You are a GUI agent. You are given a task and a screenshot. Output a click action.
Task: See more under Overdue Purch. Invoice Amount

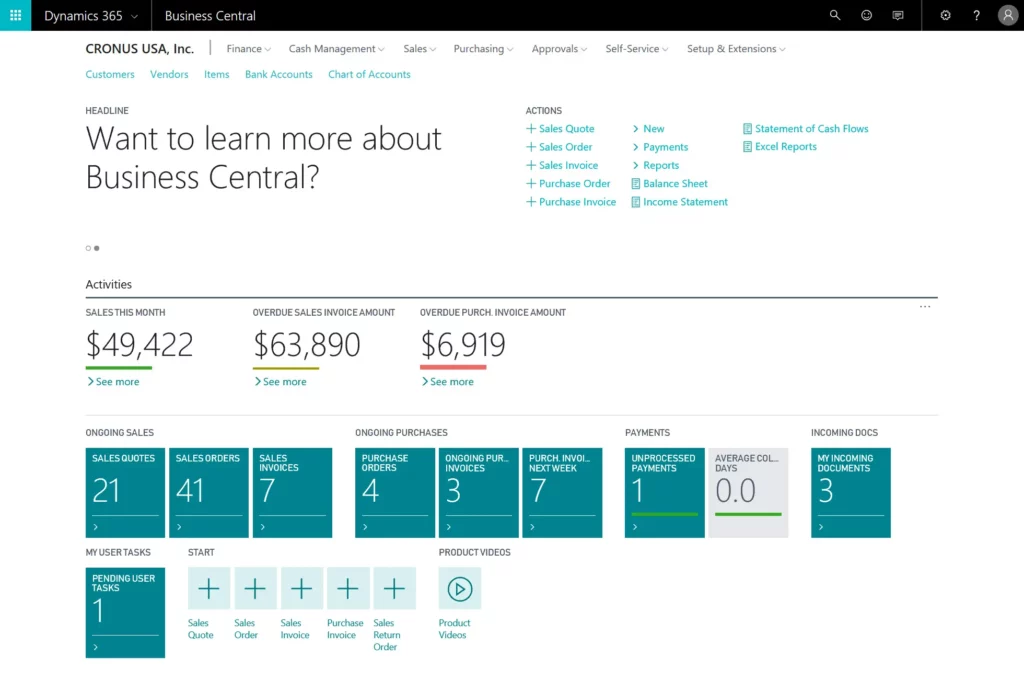point(447,381)
